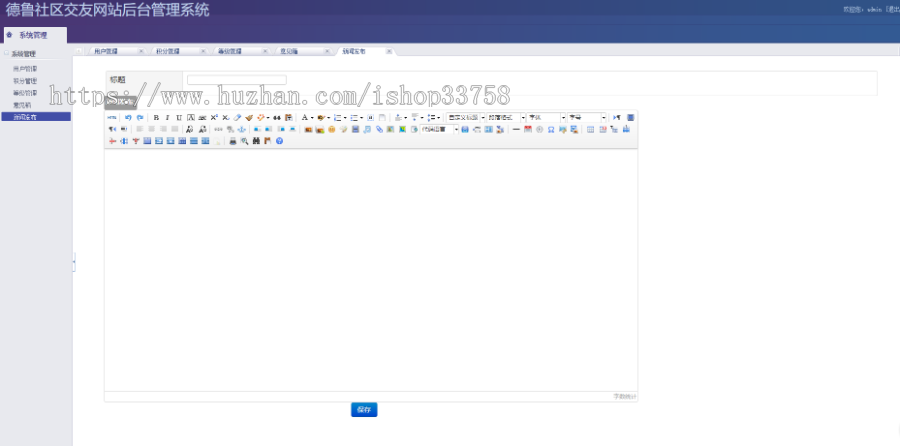The image size is (900, 446).
Task: Click the Redo icon in editor toolbar
Action: pos(140,118)
